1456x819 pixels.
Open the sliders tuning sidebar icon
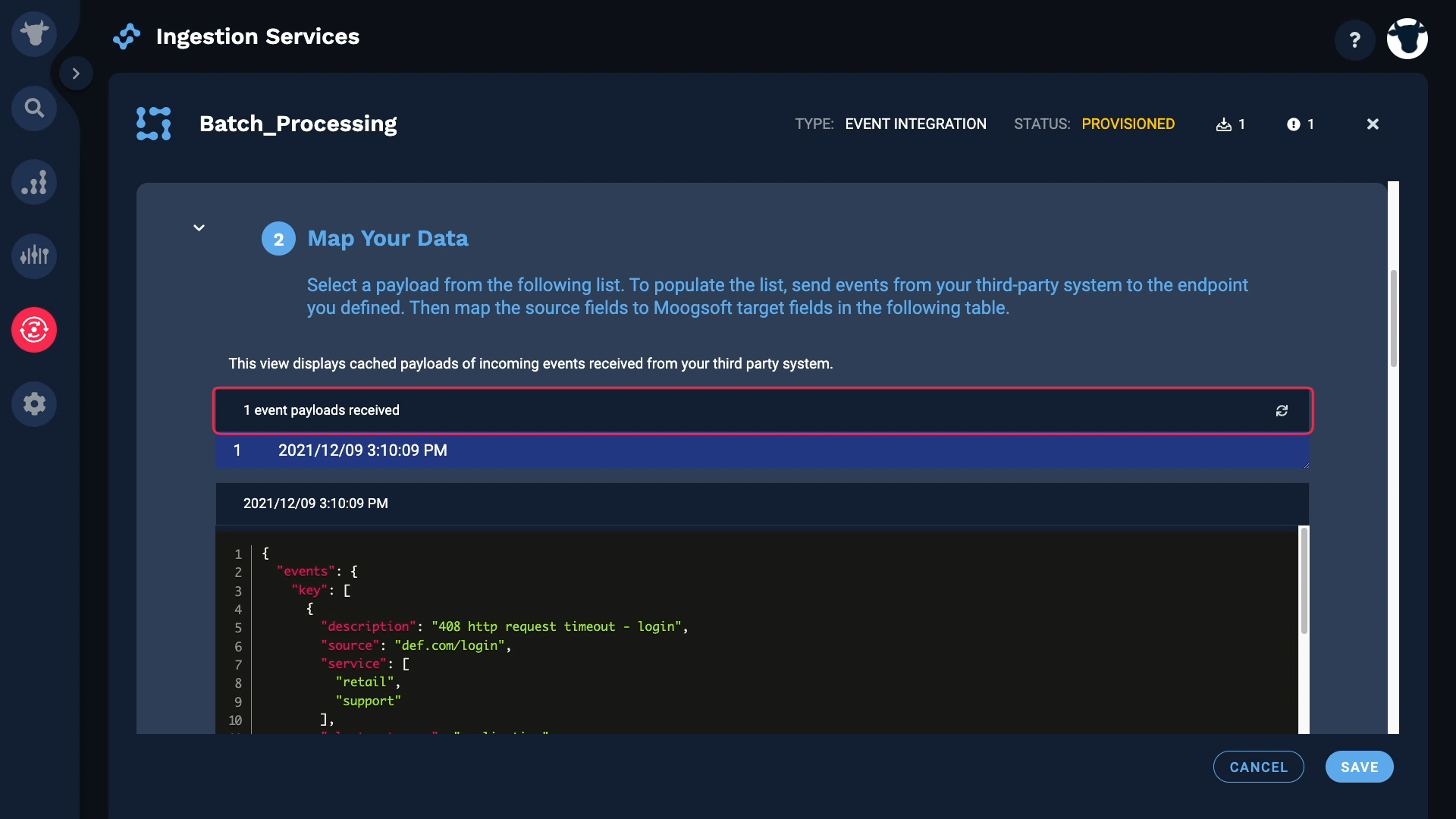pyautogui.click(x=34, y=256)
